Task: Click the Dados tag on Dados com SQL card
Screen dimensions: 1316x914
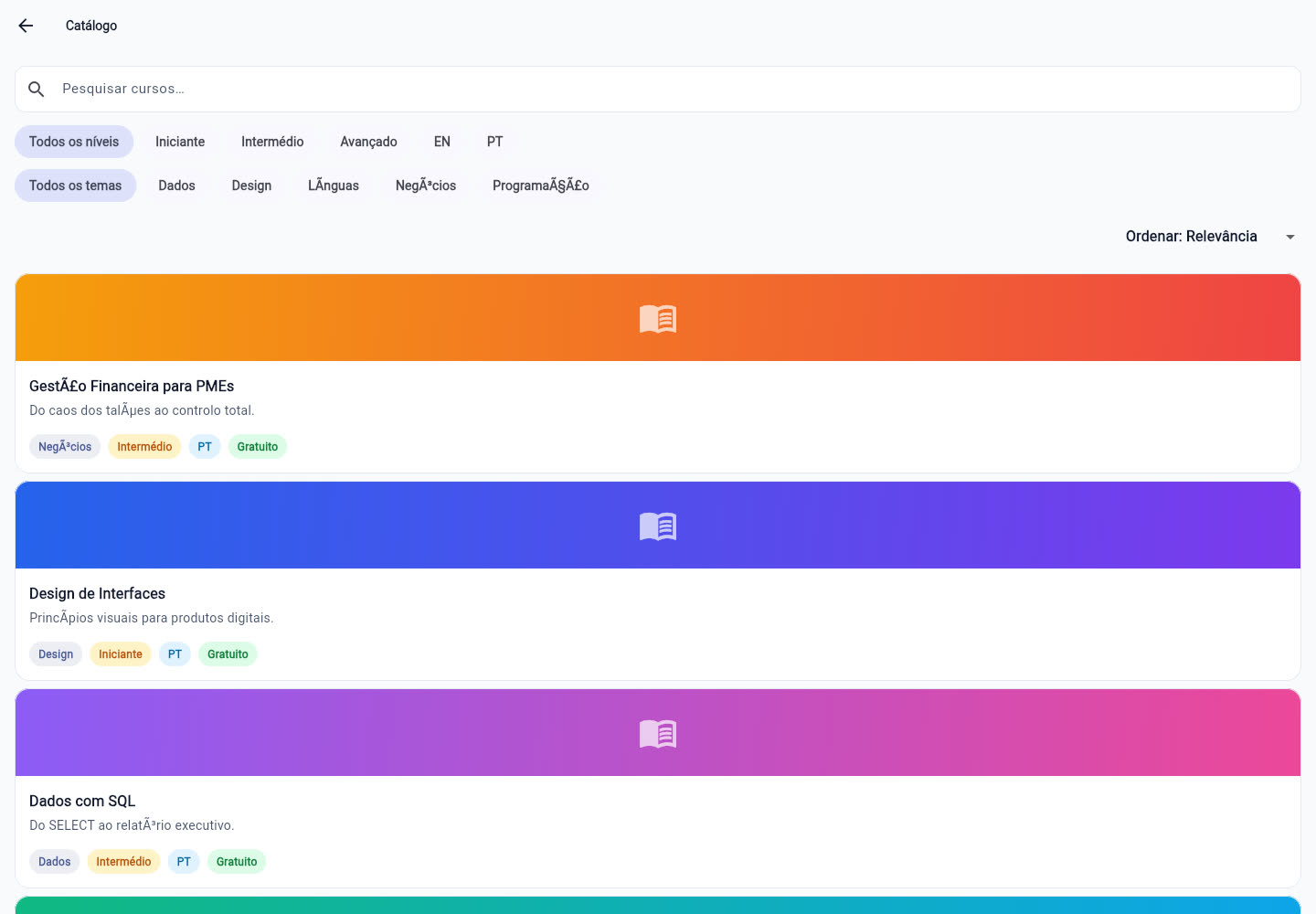Action: 55,862
